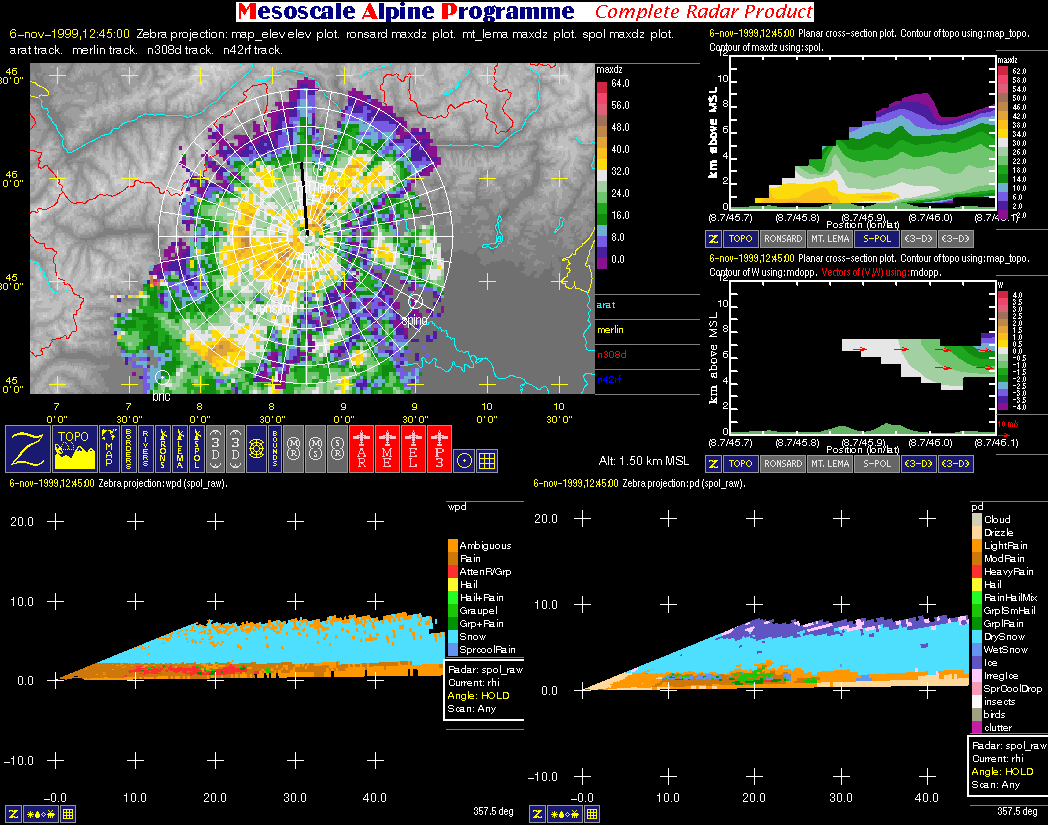Select S-POL tab in upper cross-section

coord(877,239)
